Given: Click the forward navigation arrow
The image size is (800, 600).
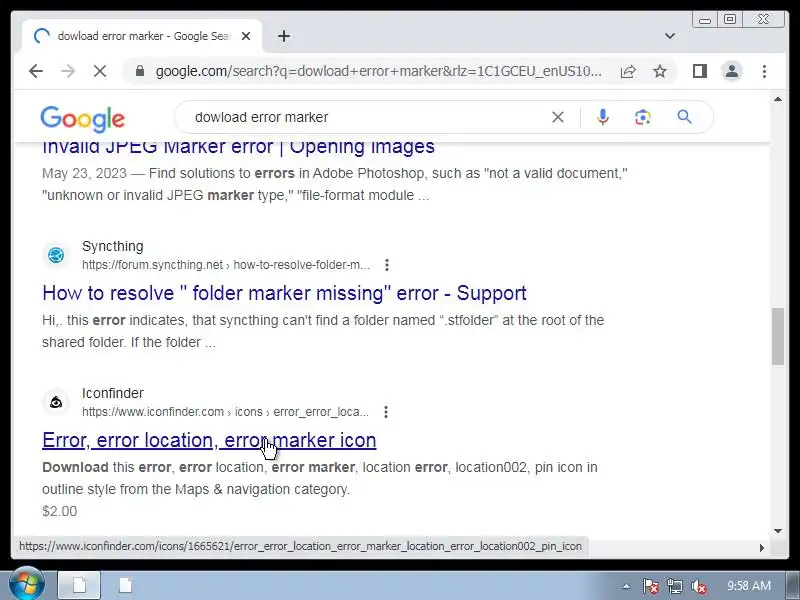Looking at the screenshot, I should 68,71.
